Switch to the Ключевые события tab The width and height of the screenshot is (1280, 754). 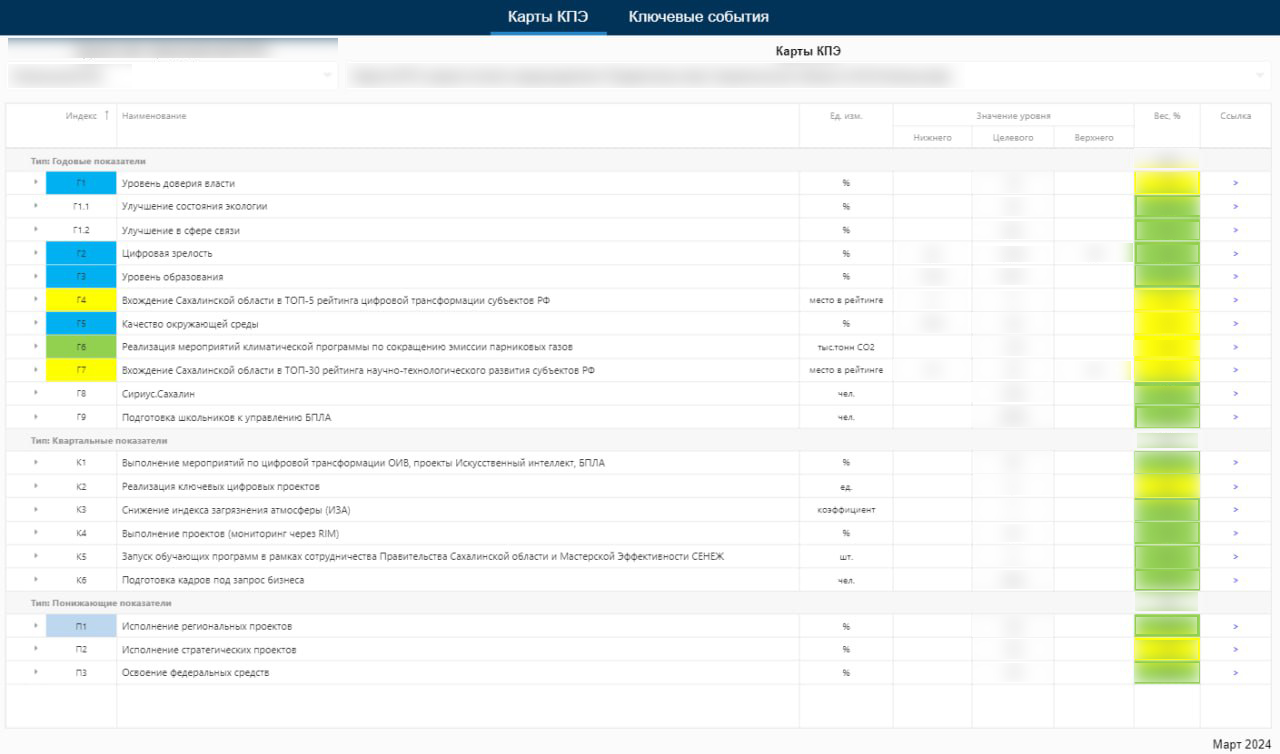(698, 17)
